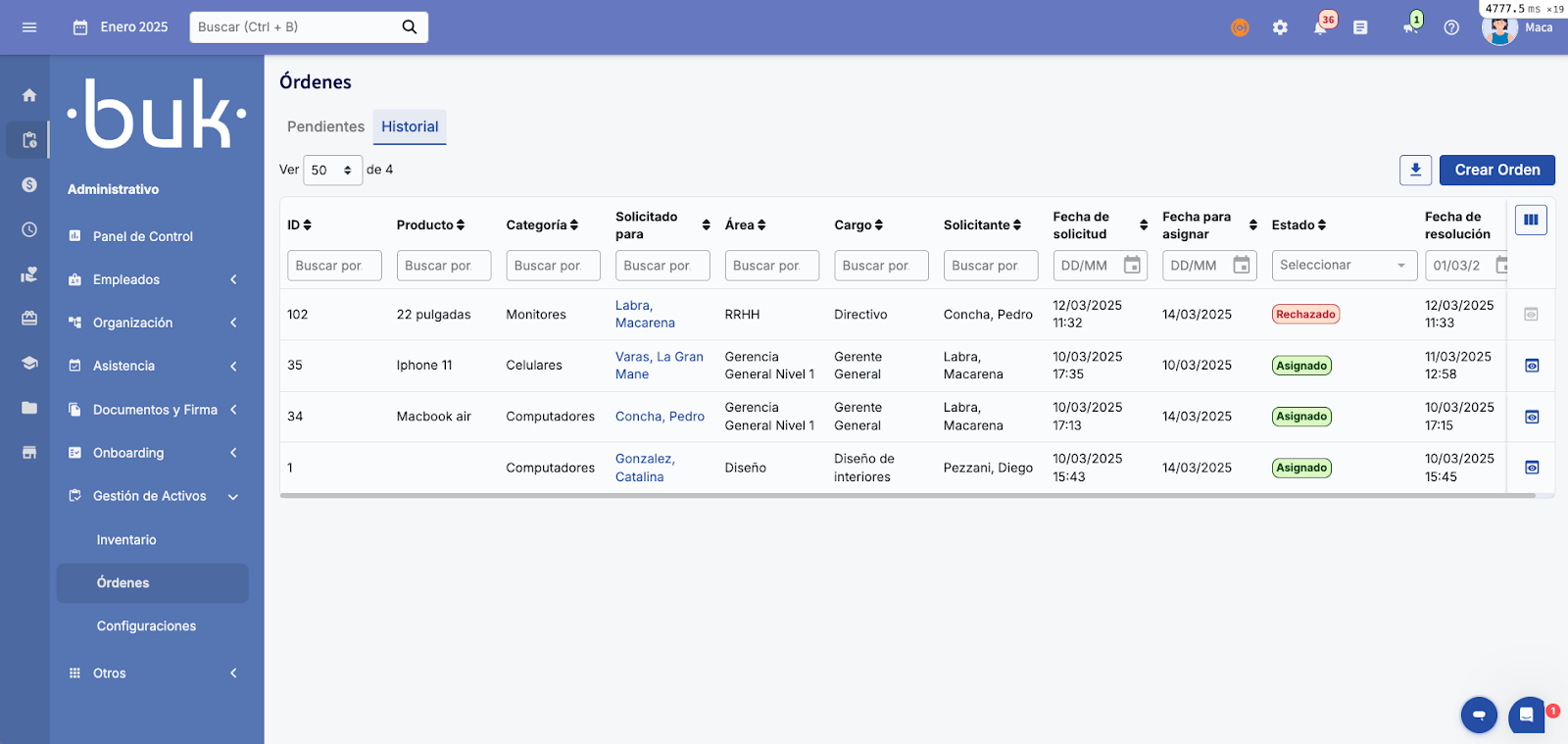Screen dimensions: 1568x744
Task: Click the Crear Orden button
Action: pyautogui.click(x=1496, y=170)
